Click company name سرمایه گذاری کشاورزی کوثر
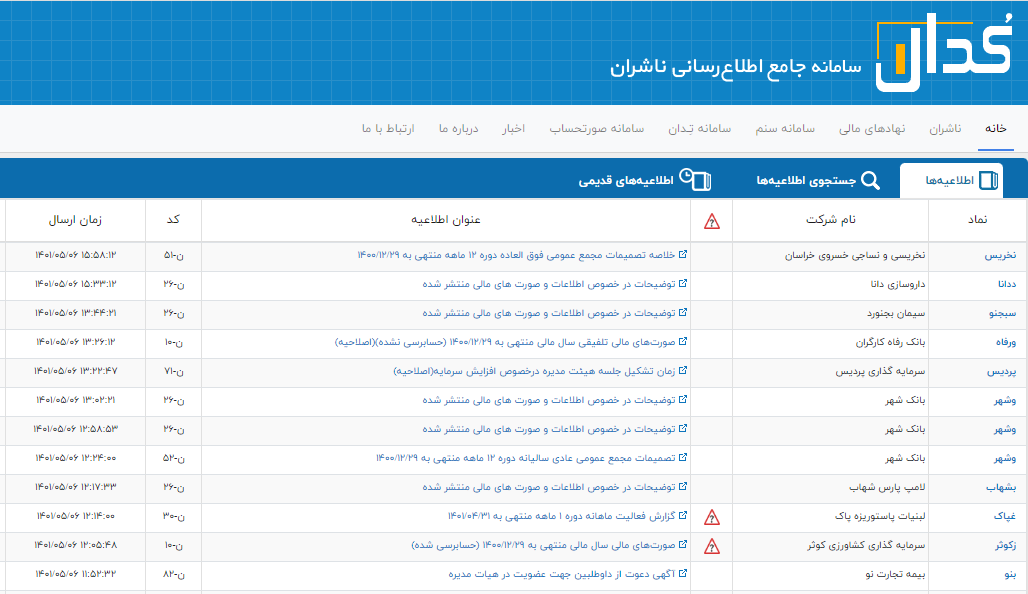The image size is (1028, 594). click(x=867, y=545)
